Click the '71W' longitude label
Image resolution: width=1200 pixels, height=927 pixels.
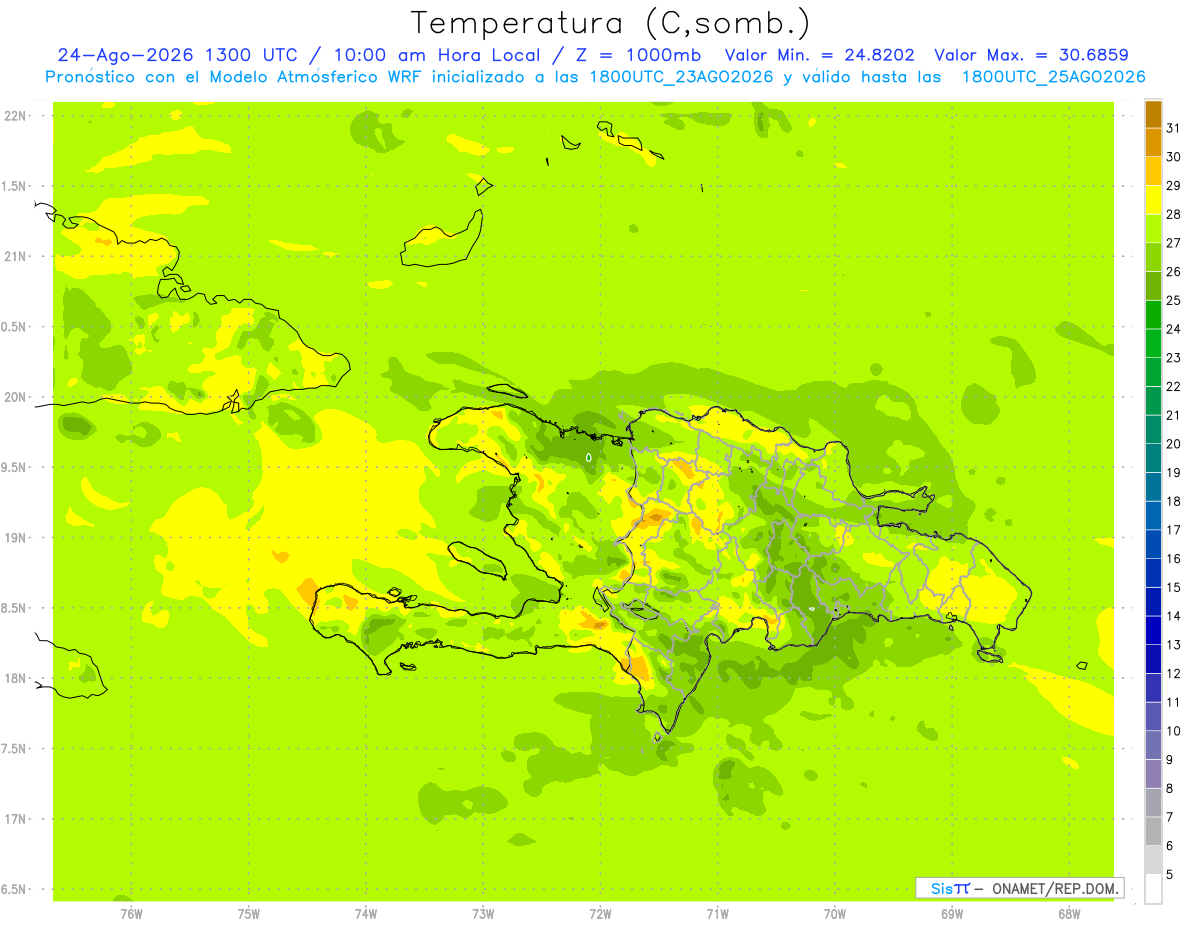click(718, 913)
